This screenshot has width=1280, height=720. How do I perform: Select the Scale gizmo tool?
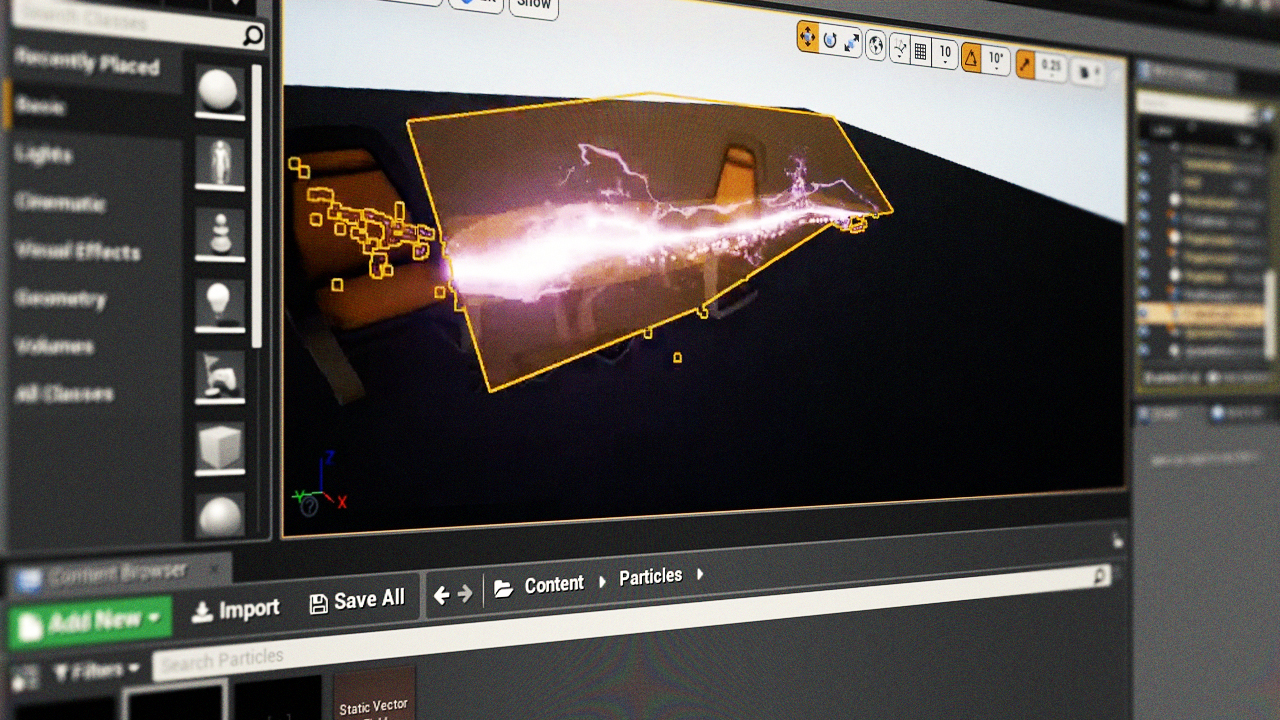851,43
